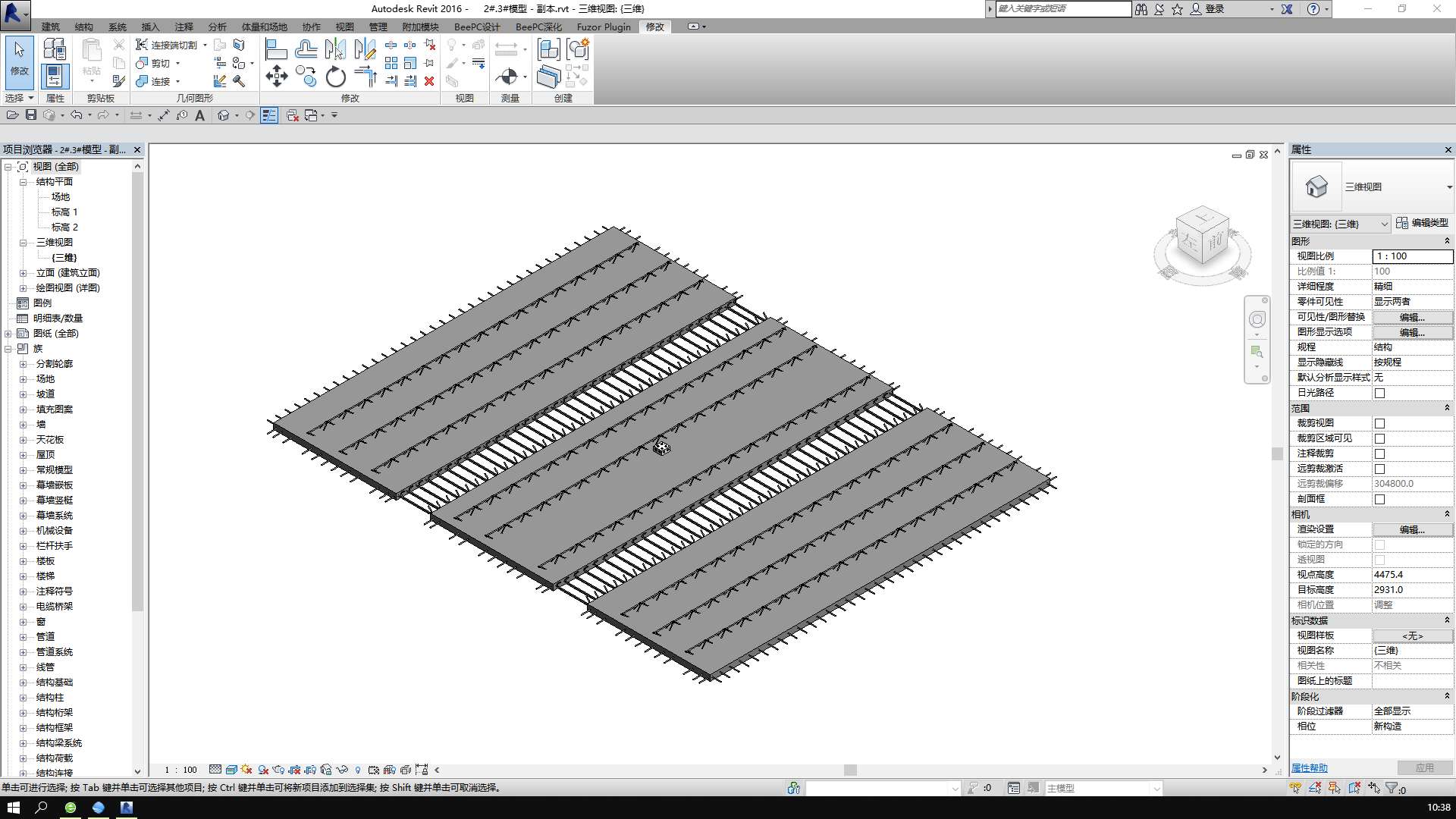The height and width of the screenshot is (819, 1456).
Task: Open the 属性帮助 link
Action: (x=1309, y=768)
